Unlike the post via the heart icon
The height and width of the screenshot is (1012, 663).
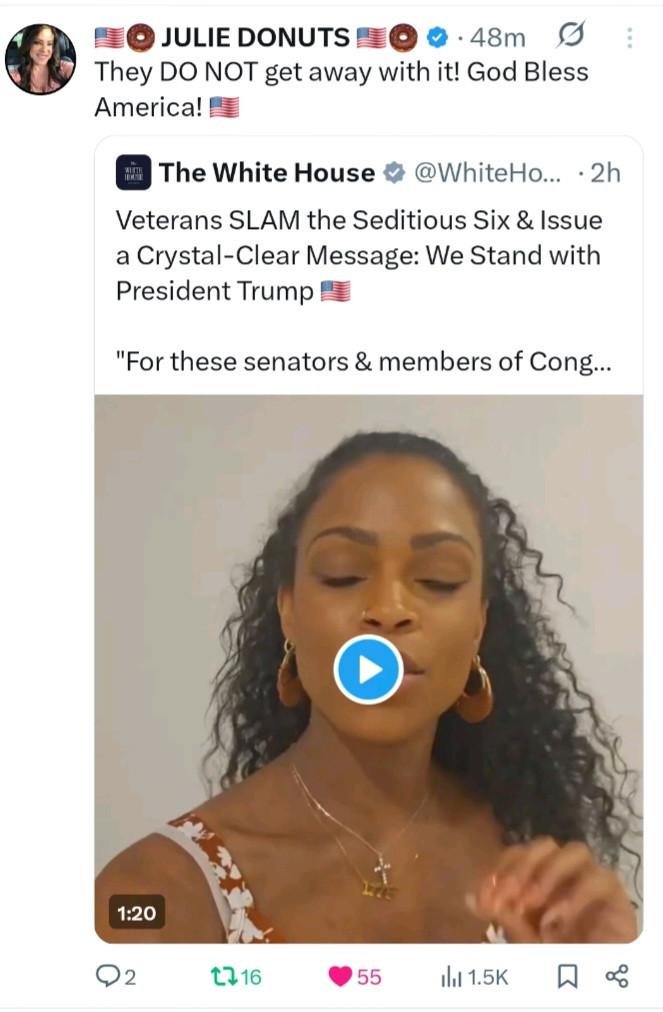(x=341, y=976)
